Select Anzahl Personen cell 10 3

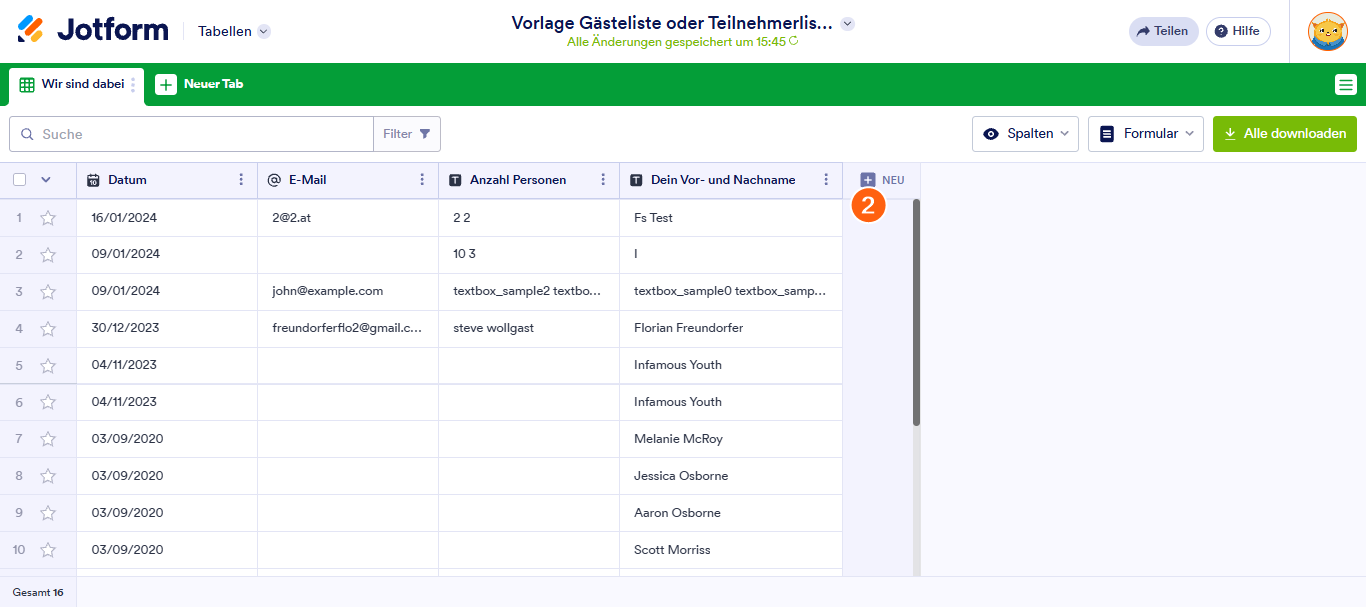coord(529,255)
